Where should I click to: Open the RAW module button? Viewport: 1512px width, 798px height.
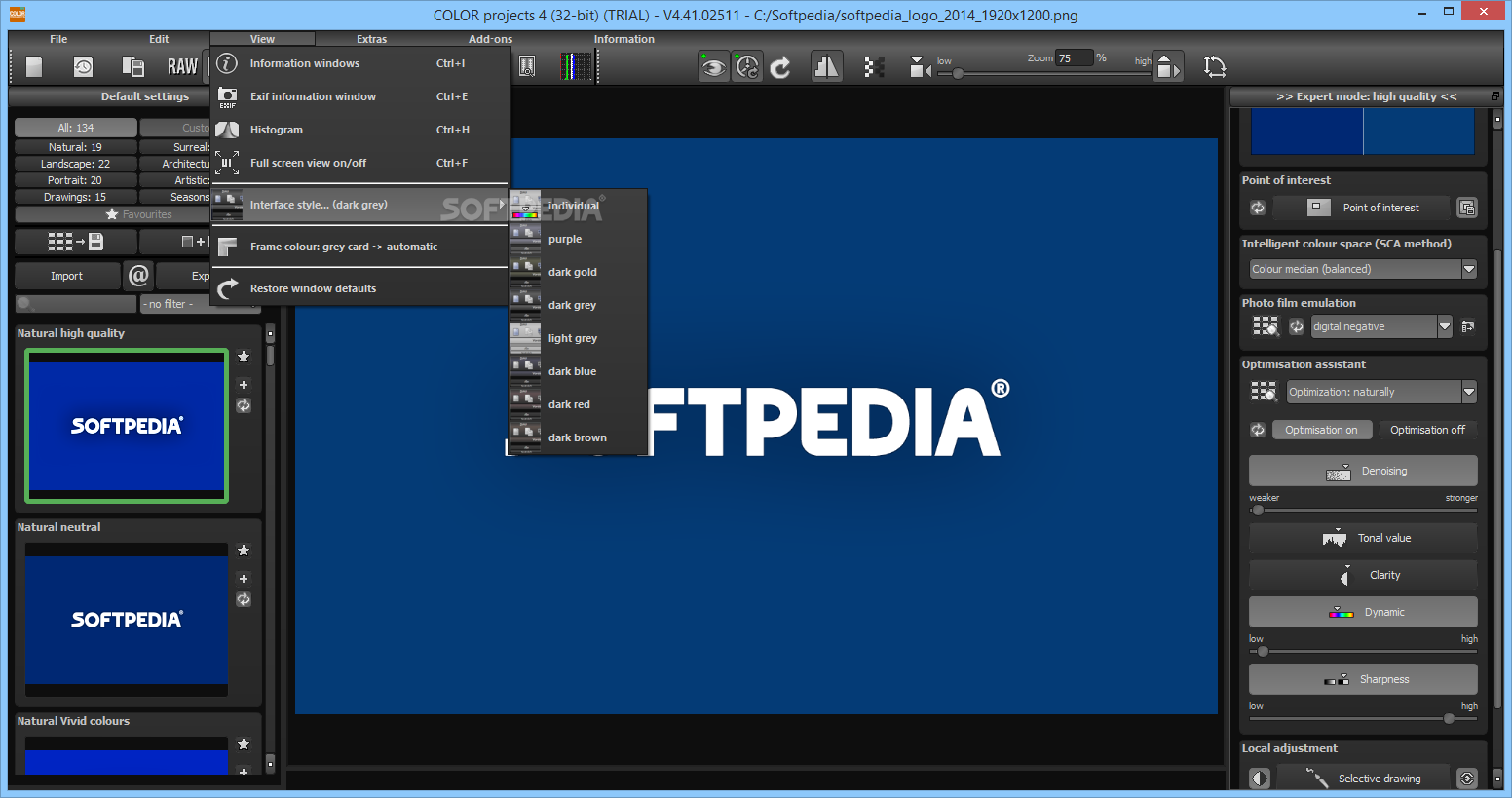point(182,66)
